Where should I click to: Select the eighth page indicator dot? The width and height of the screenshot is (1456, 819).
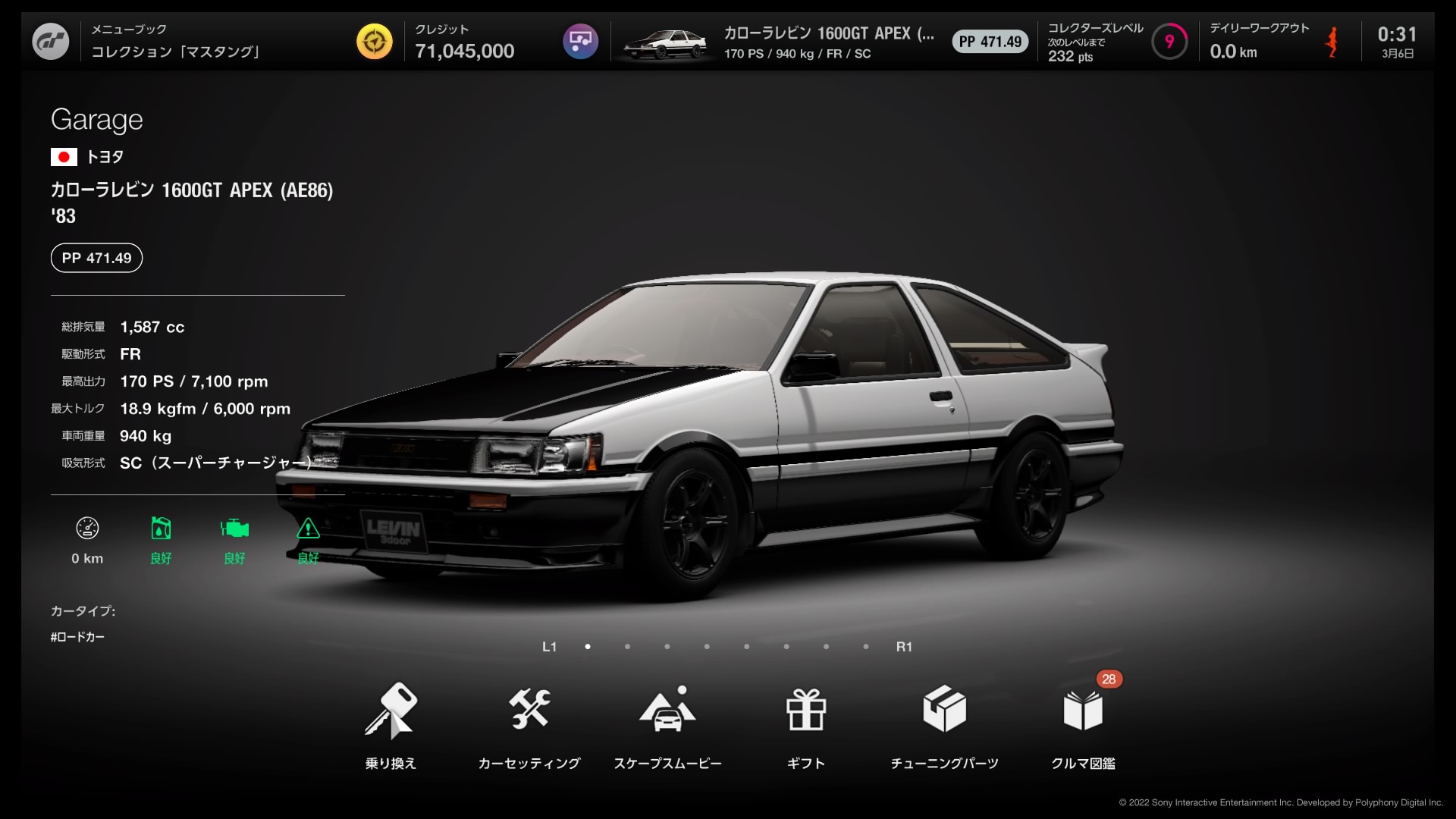point(866,647)
